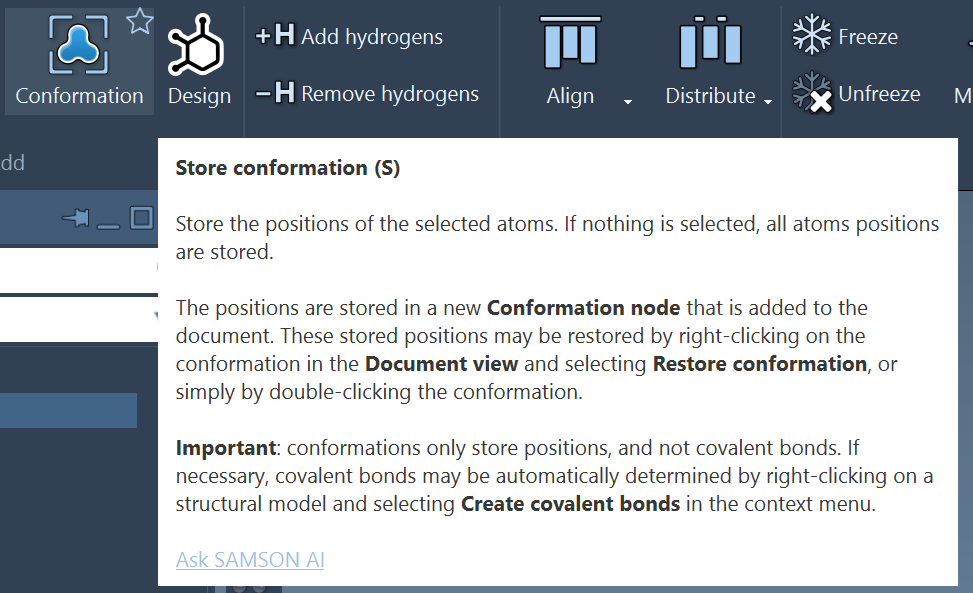Toggle the panel pin icon

click(x=75, y=218)
